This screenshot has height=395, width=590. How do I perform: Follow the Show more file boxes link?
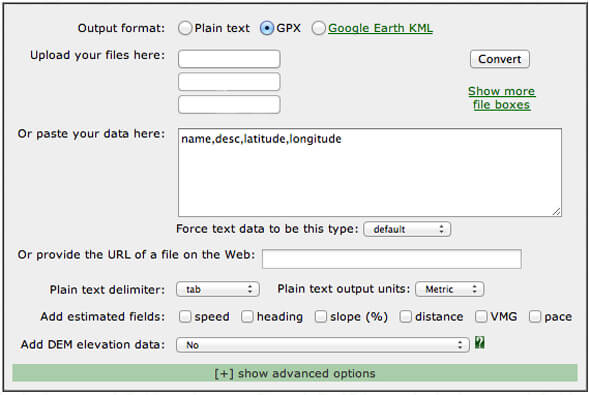[502, 98]
